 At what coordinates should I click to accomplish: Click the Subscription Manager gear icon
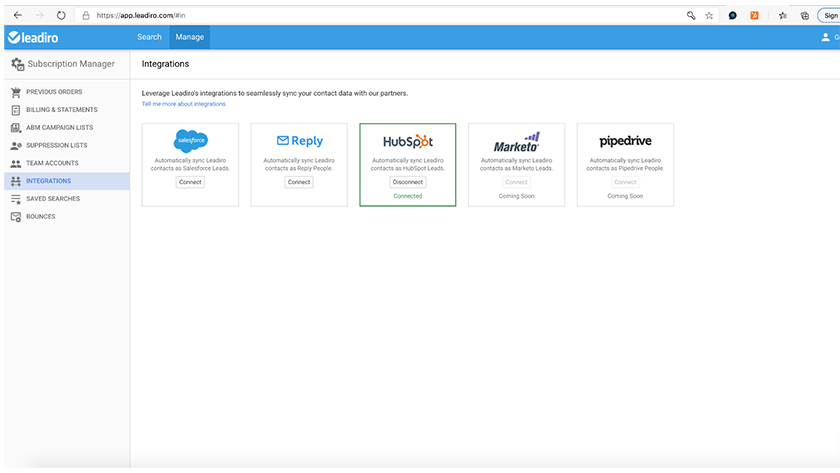(x=18, y=64)
